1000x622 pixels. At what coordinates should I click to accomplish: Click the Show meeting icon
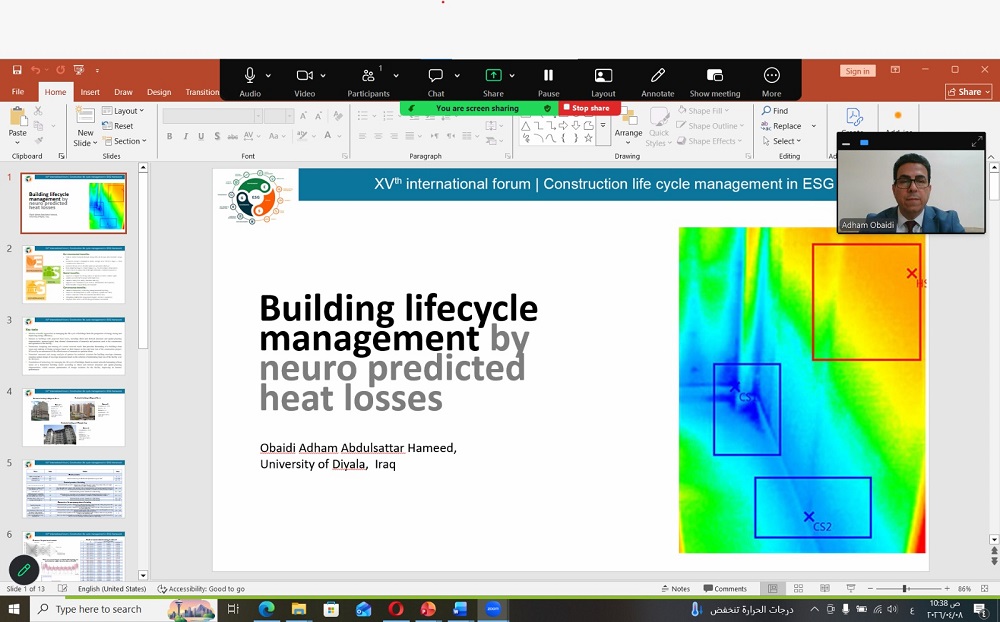(x=714, y=76)
